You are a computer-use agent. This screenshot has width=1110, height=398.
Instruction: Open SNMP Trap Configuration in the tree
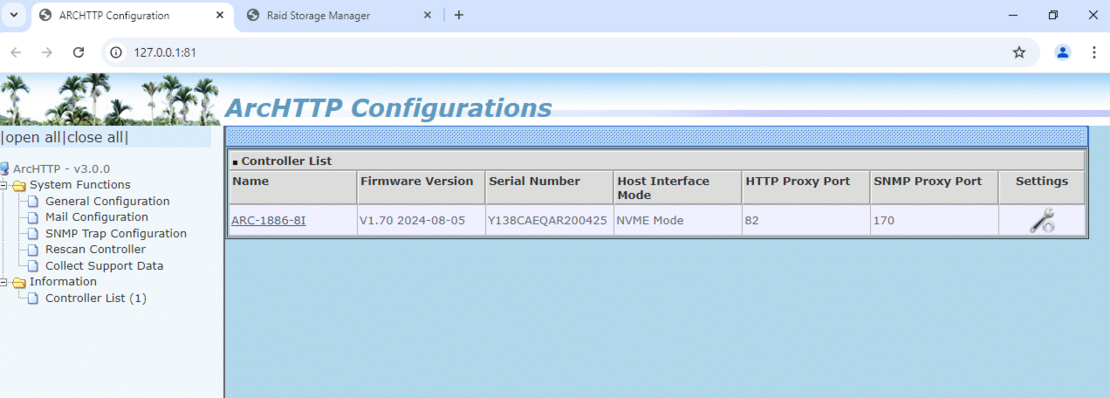(x=116, y=234)
